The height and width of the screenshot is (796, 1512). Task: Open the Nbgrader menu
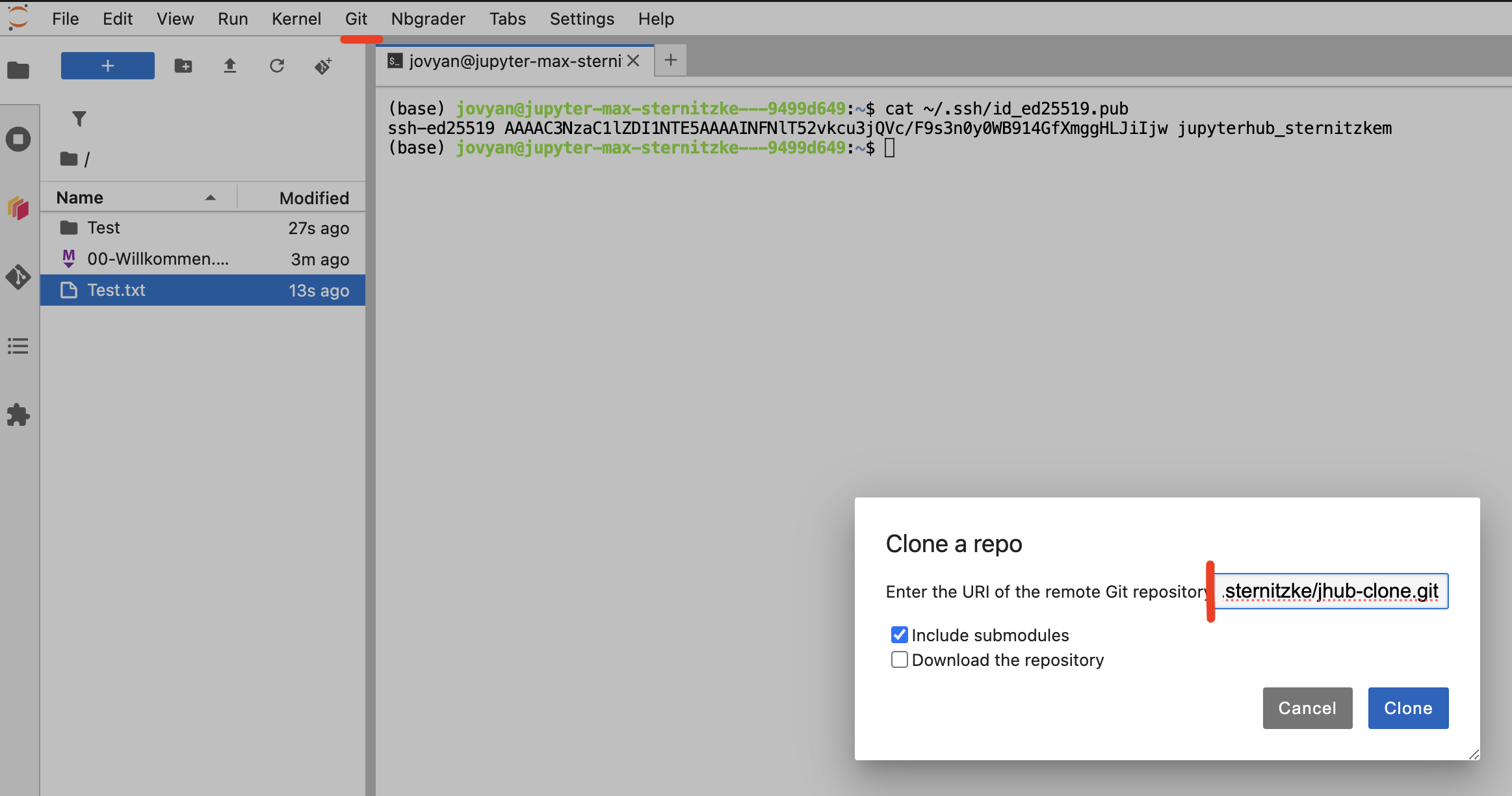(x=428, y=19)
